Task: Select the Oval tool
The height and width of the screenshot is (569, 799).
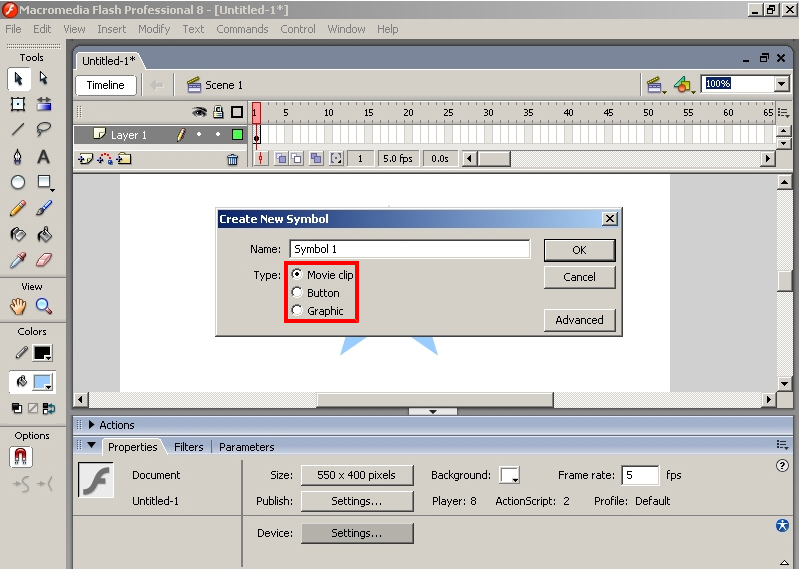Action: click(x=18, y=182)
